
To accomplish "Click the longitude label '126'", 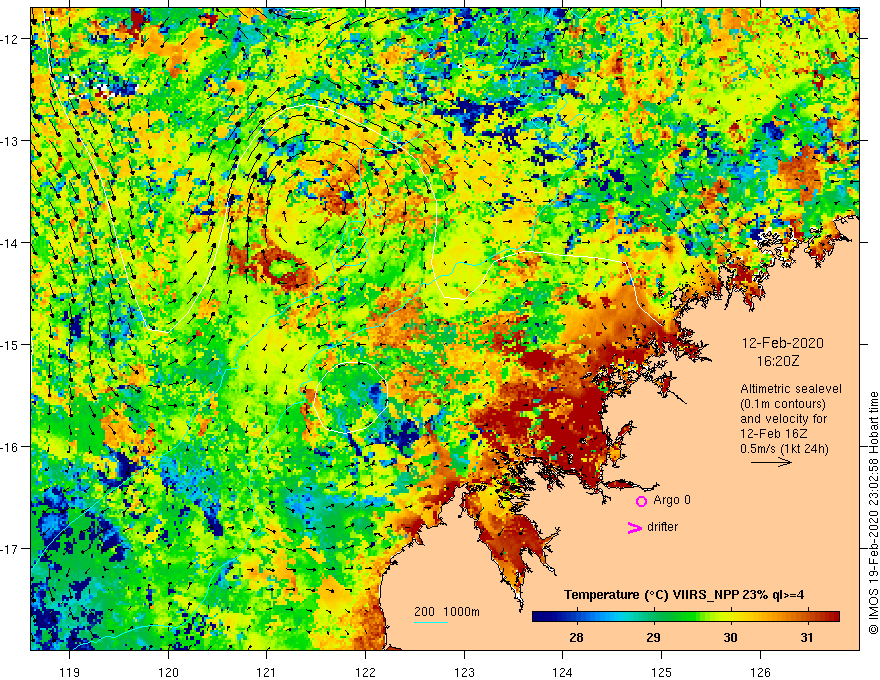I will coord(760,672).
